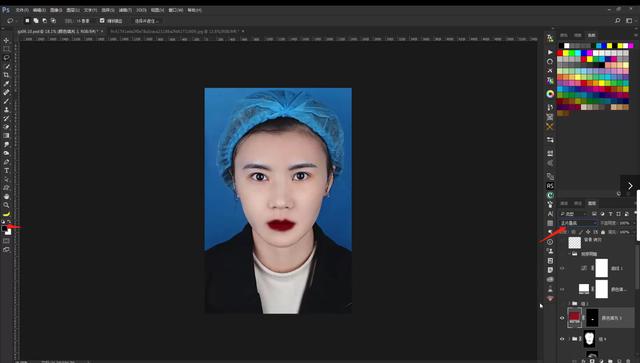Select the Brush tool
Image resolution: width=640 pixels, height=363 pixels.
tap(6, 101)
